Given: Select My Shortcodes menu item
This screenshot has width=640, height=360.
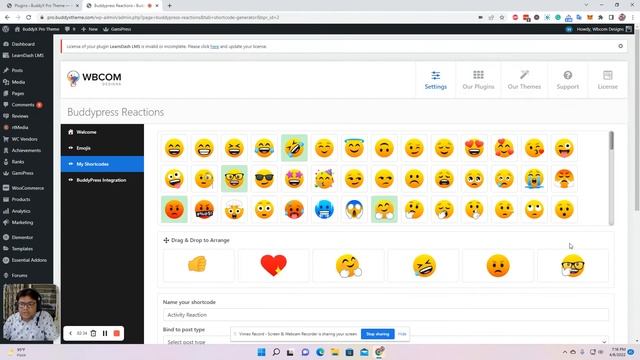Looking at the screenshot, I should tap(102, 164).
